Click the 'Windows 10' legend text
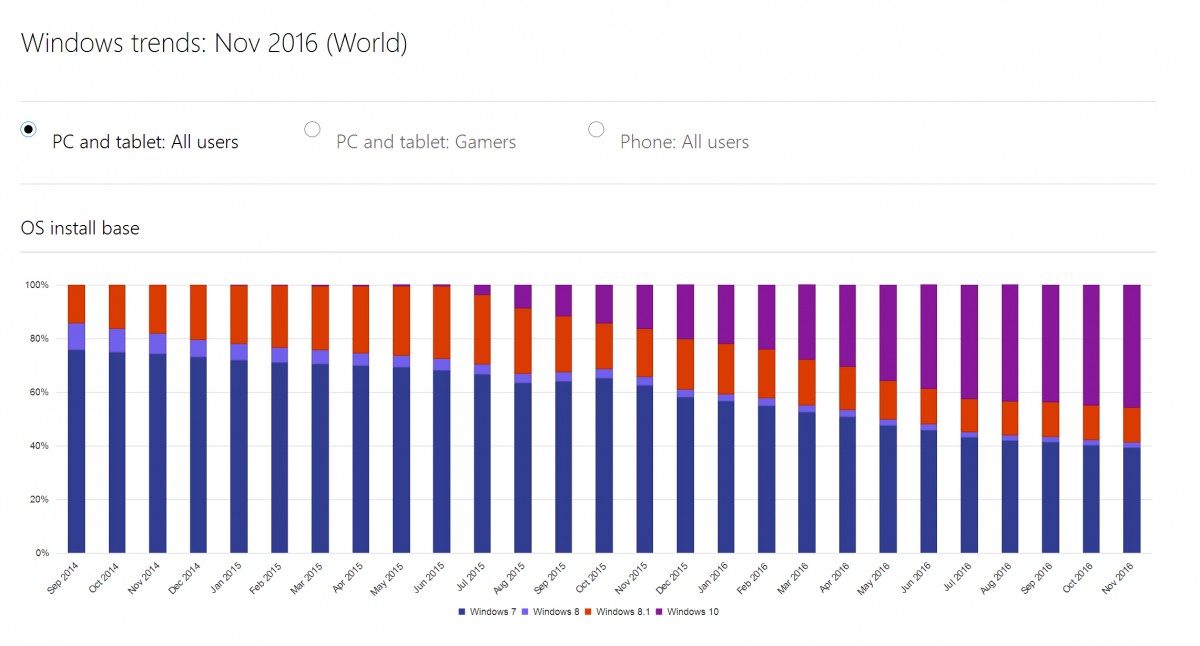 (693, 611)
